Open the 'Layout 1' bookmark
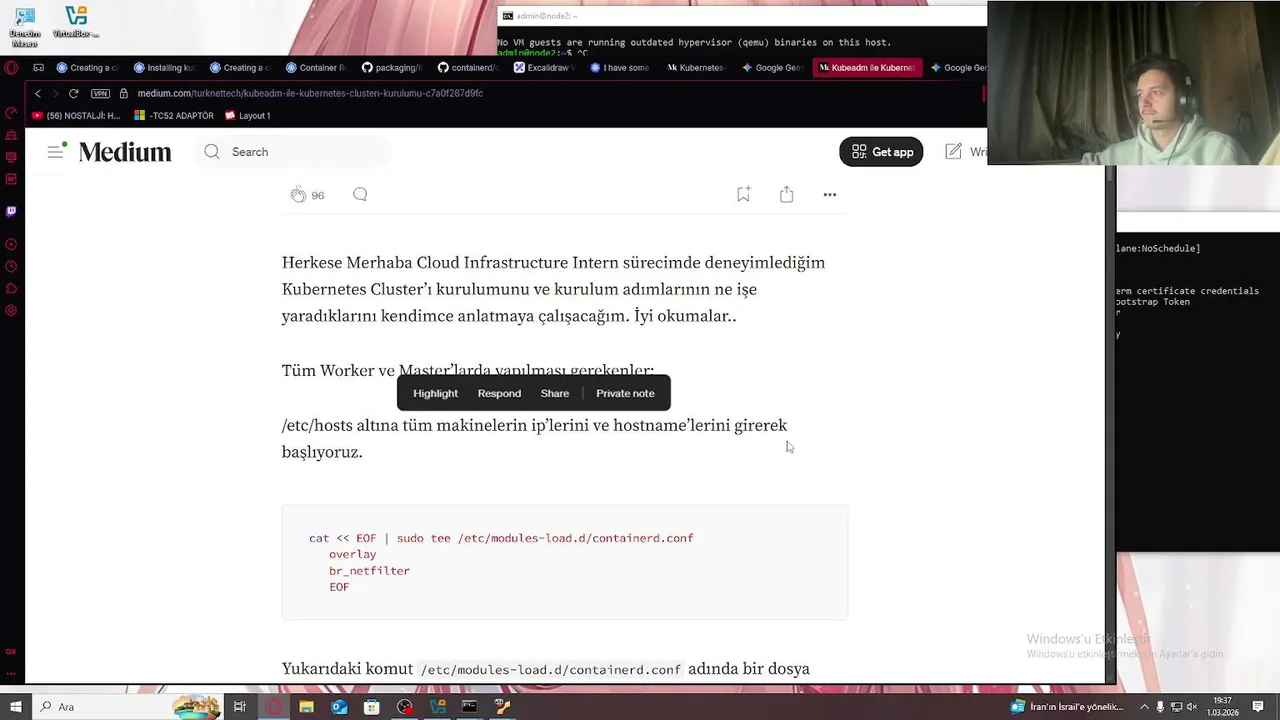This screenshot has width=1280, height=720. (x=248, y=116)
